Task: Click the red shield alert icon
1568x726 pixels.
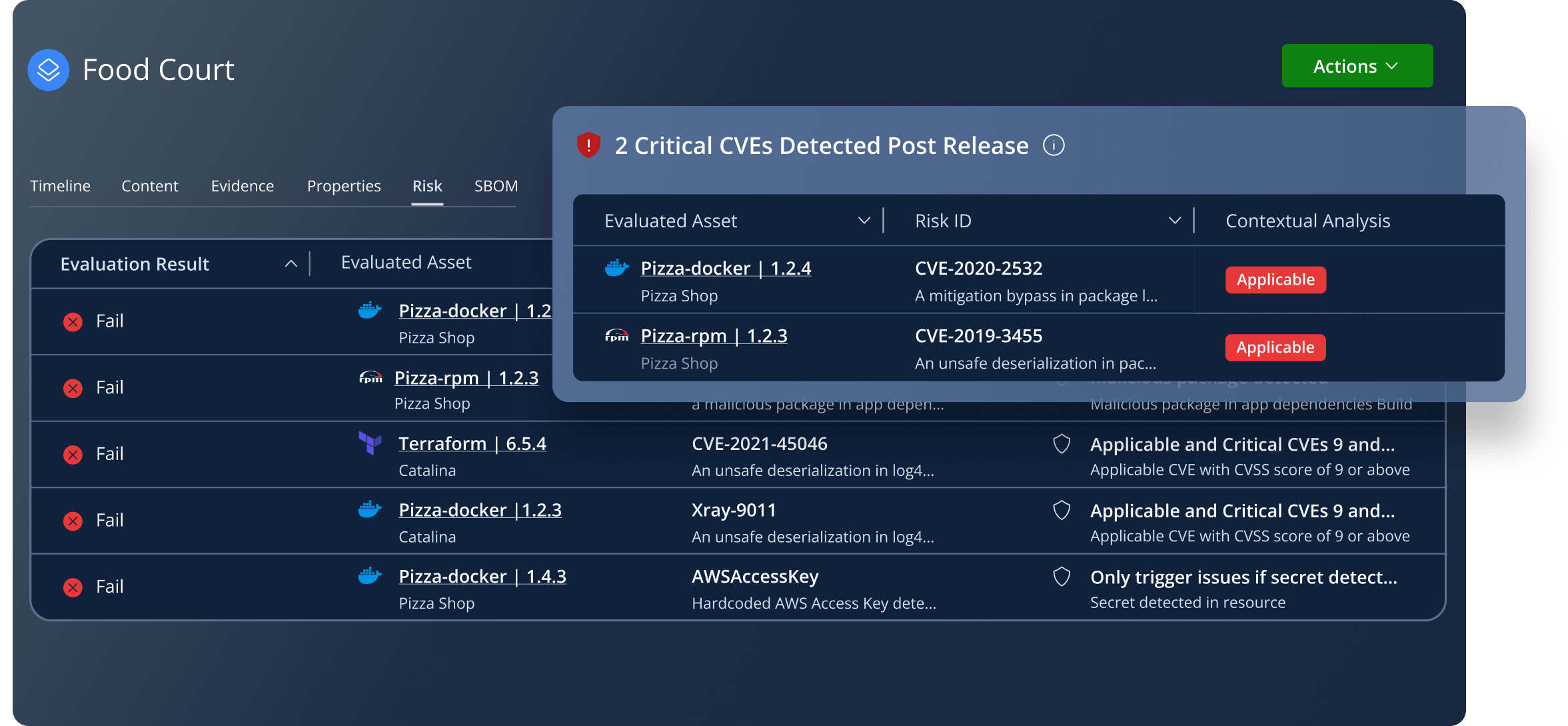Action: click(x=588, y=145)
